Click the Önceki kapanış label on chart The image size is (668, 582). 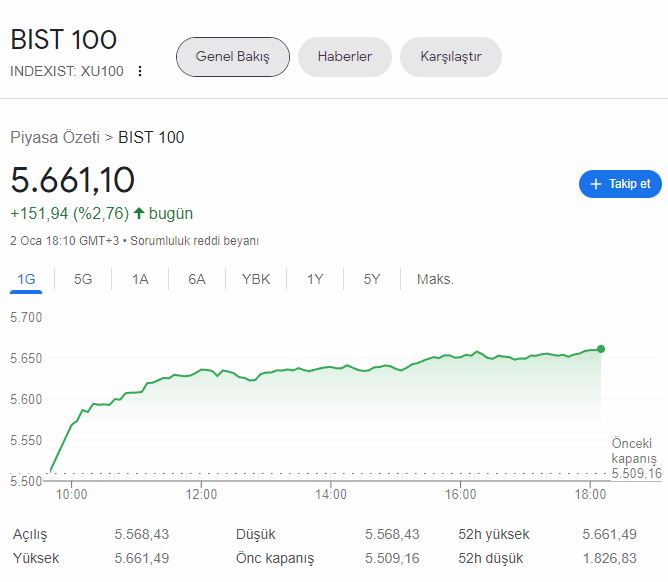point(633,450)
